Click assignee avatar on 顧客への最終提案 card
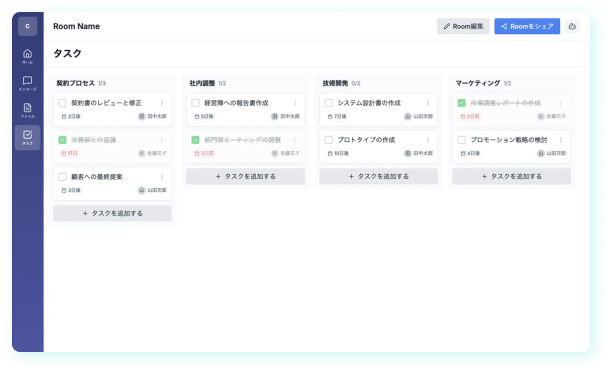 point(142,190)
